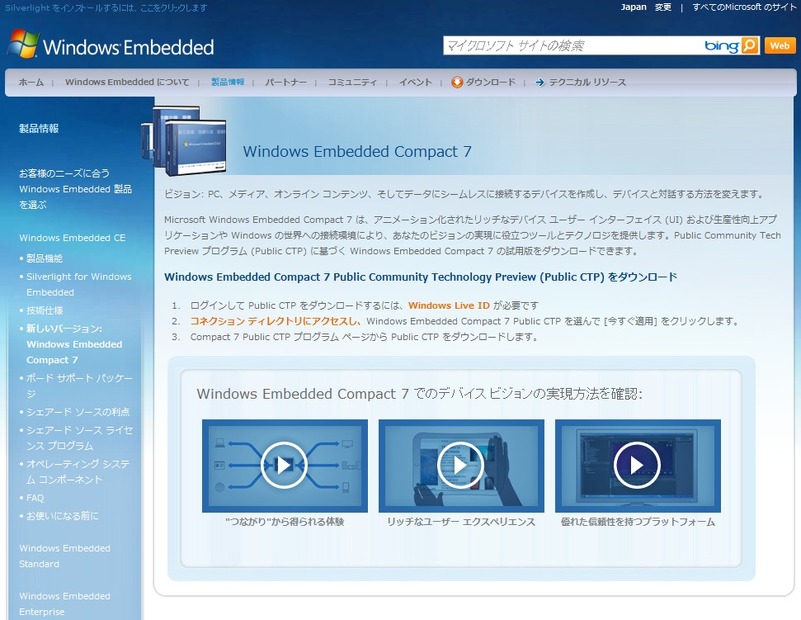
Task: Select 新しいバージョン: Windows Embedded Compact 7
Action: (x=74, y=344)
